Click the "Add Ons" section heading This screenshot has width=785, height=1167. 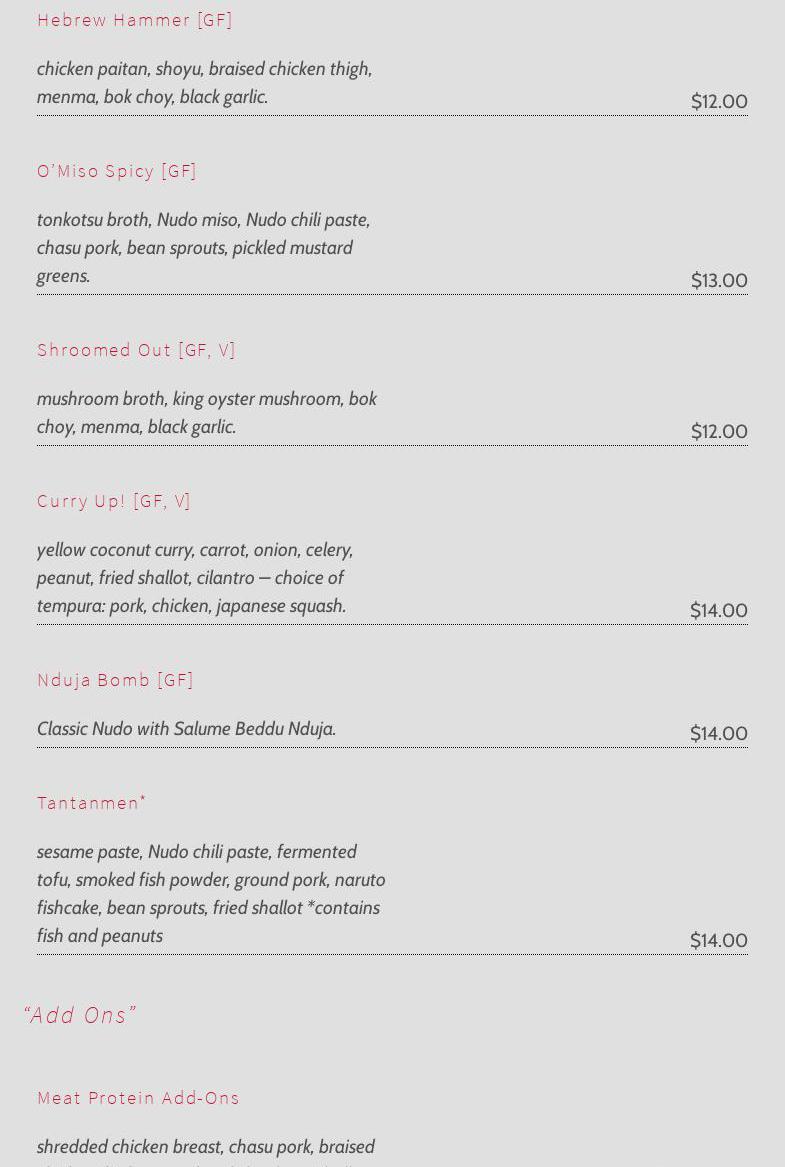tap(79, 1015)
